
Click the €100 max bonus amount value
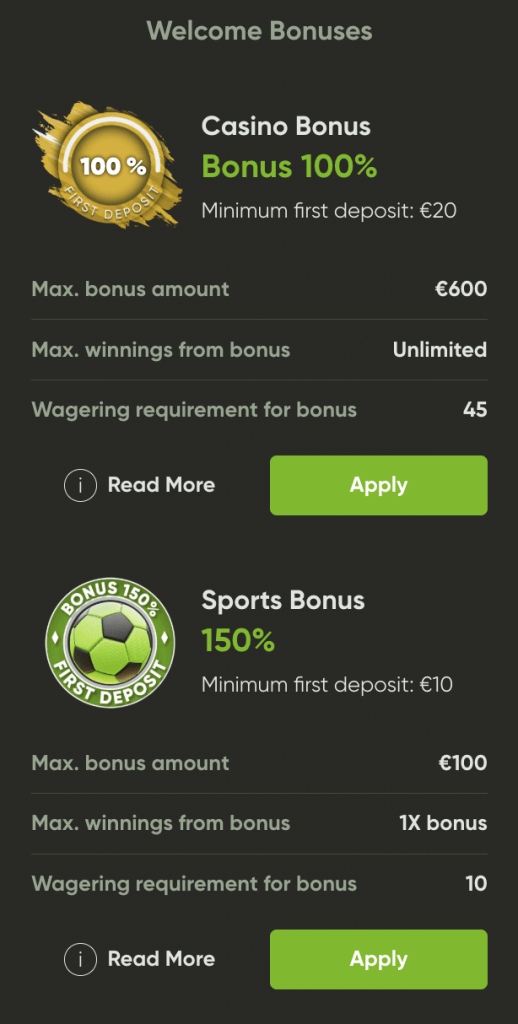click(x=463, y=763)
